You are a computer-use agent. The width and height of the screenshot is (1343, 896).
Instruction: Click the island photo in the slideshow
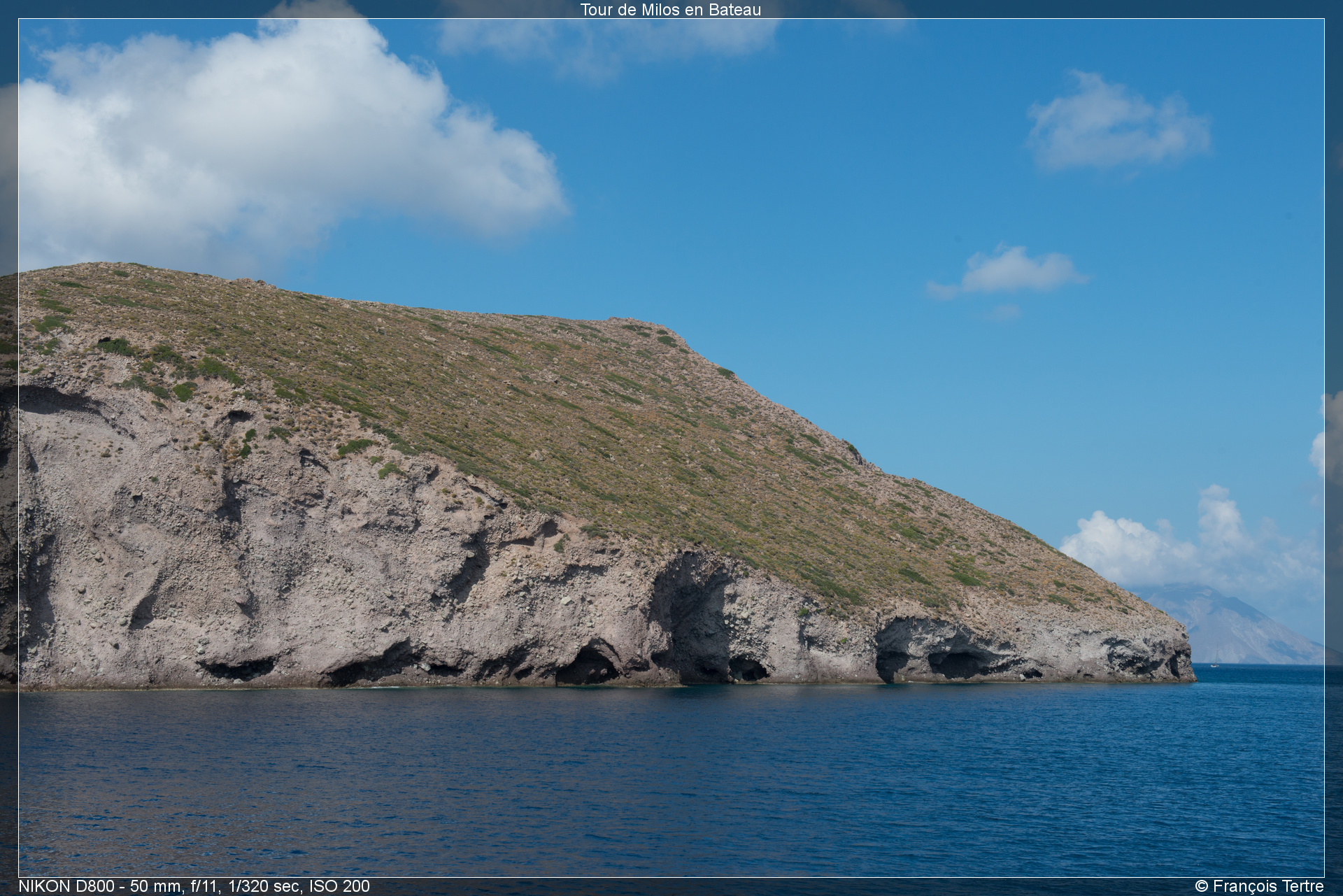[671, 448]
